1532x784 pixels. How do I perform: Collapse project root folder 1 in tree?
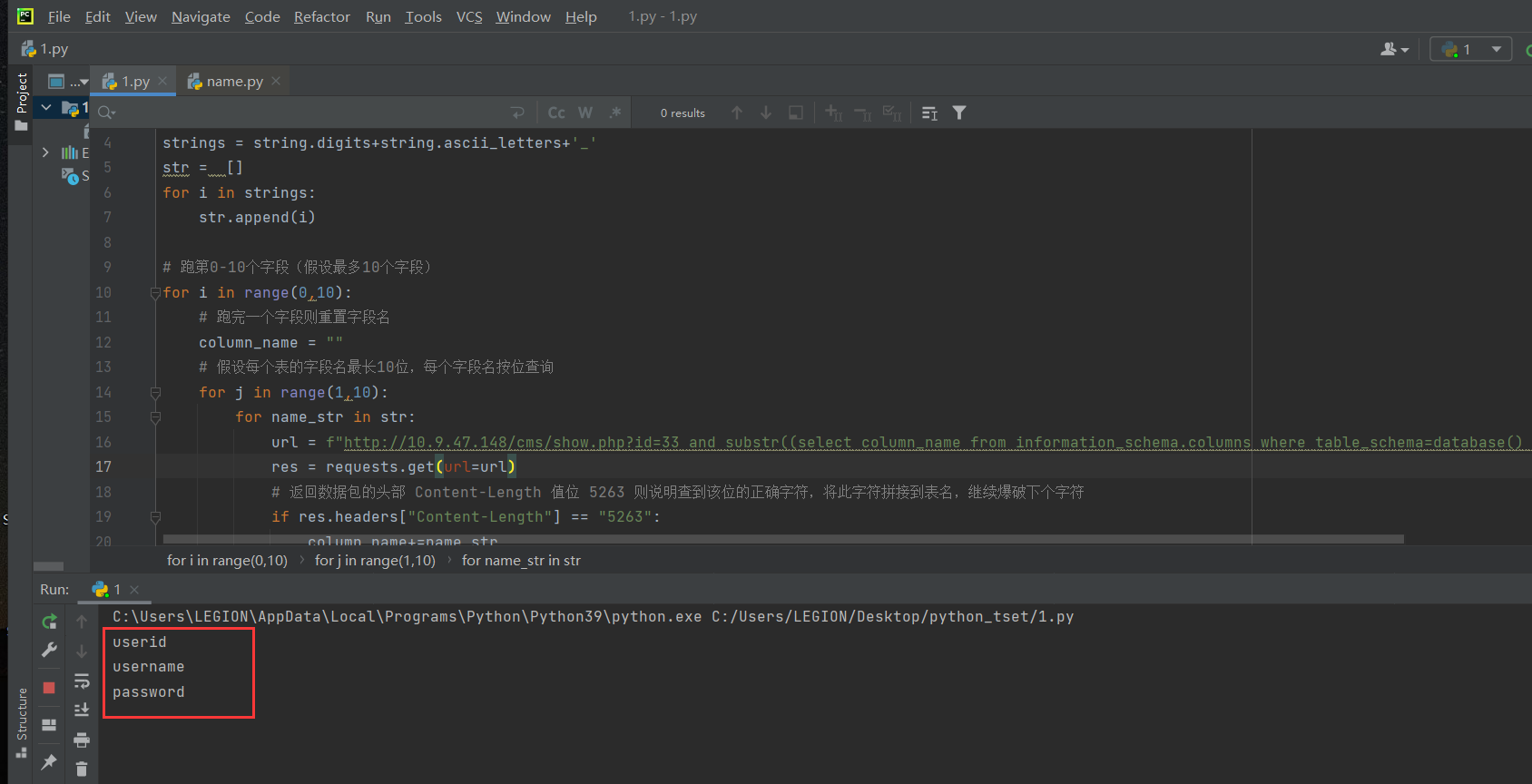pos(45,107)
